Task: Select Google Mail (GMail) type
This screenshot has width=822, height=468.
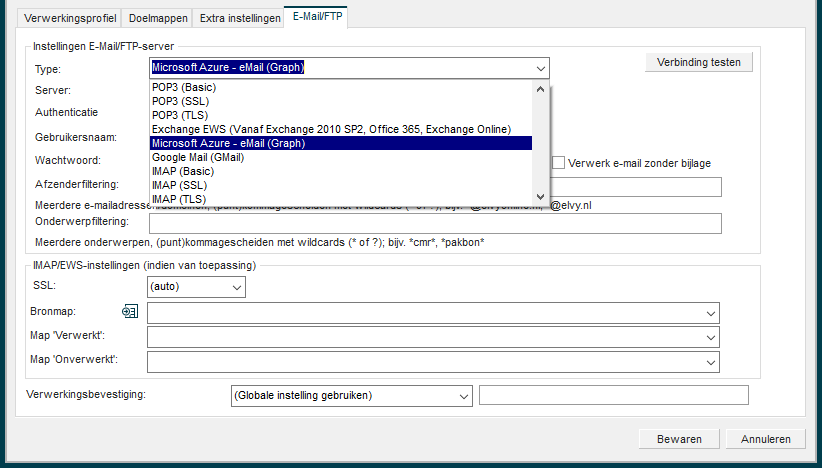Action: click(198, 157)
